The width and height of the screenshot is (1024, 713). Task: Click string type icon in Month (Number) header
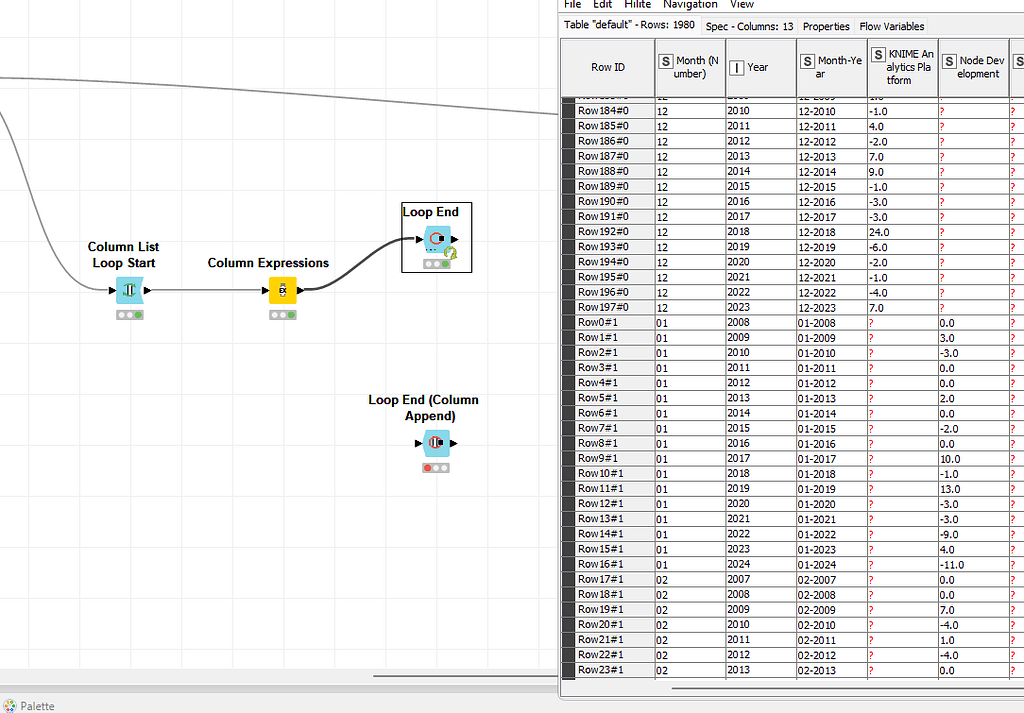point(665,61)
